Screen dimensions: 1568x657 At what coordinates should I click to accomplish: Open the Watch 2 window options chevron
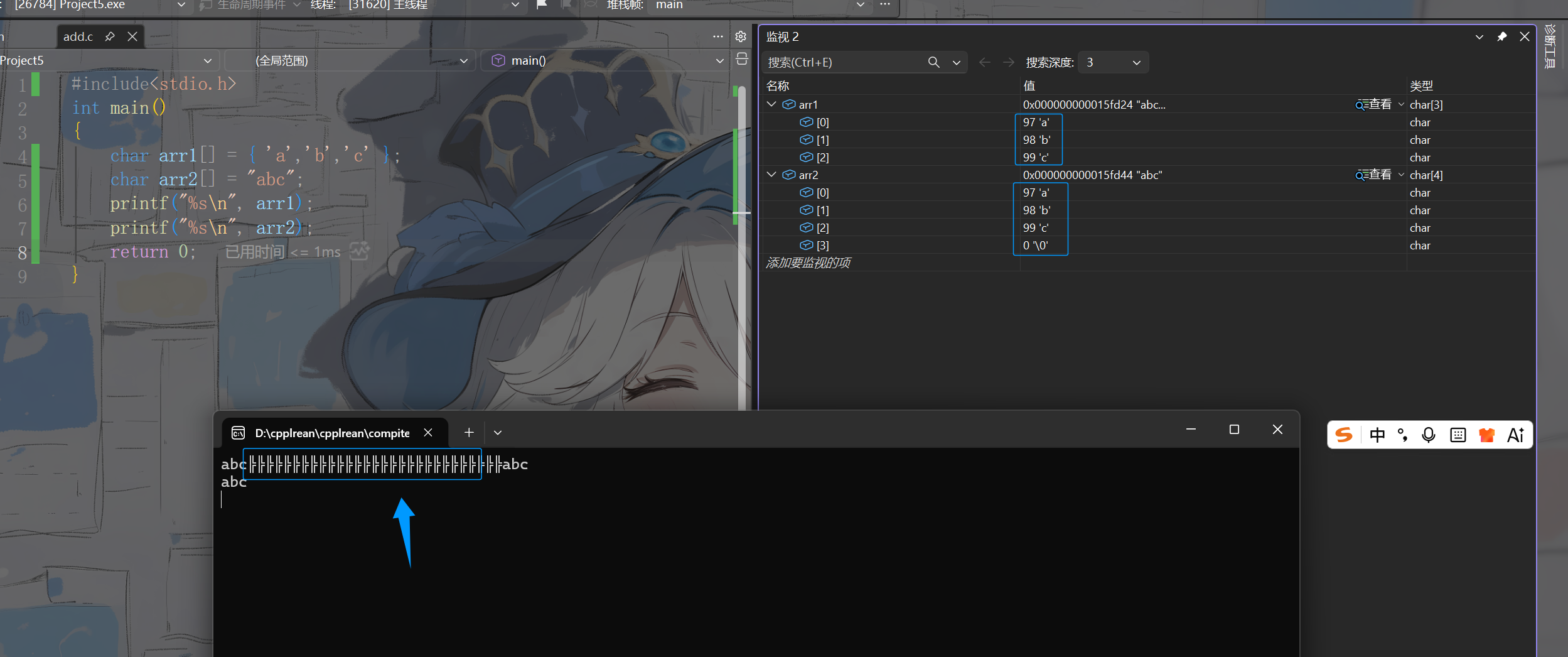click(1479, 37)
